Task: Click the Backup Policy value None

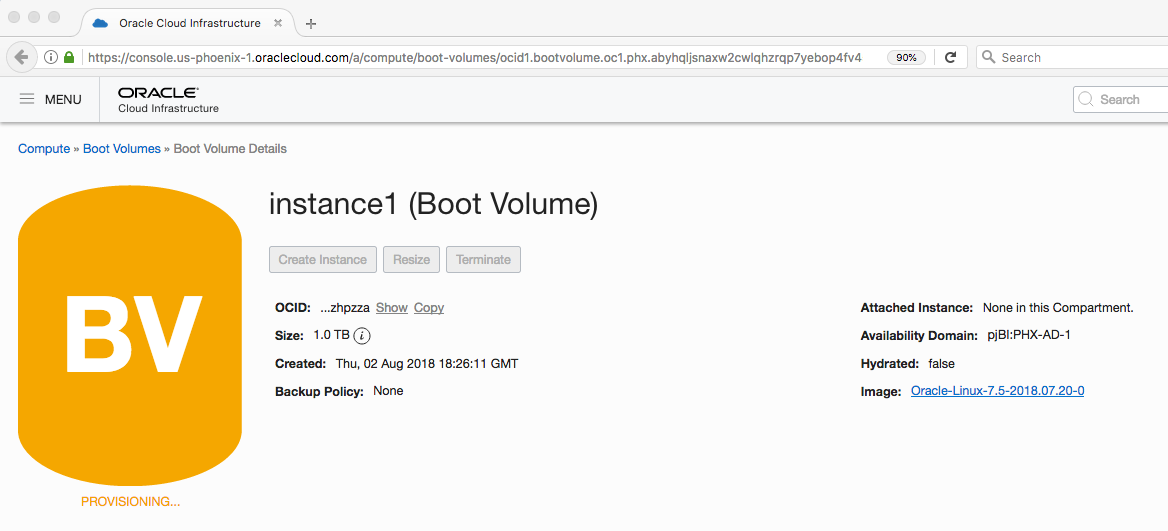Action: (388, 390)
